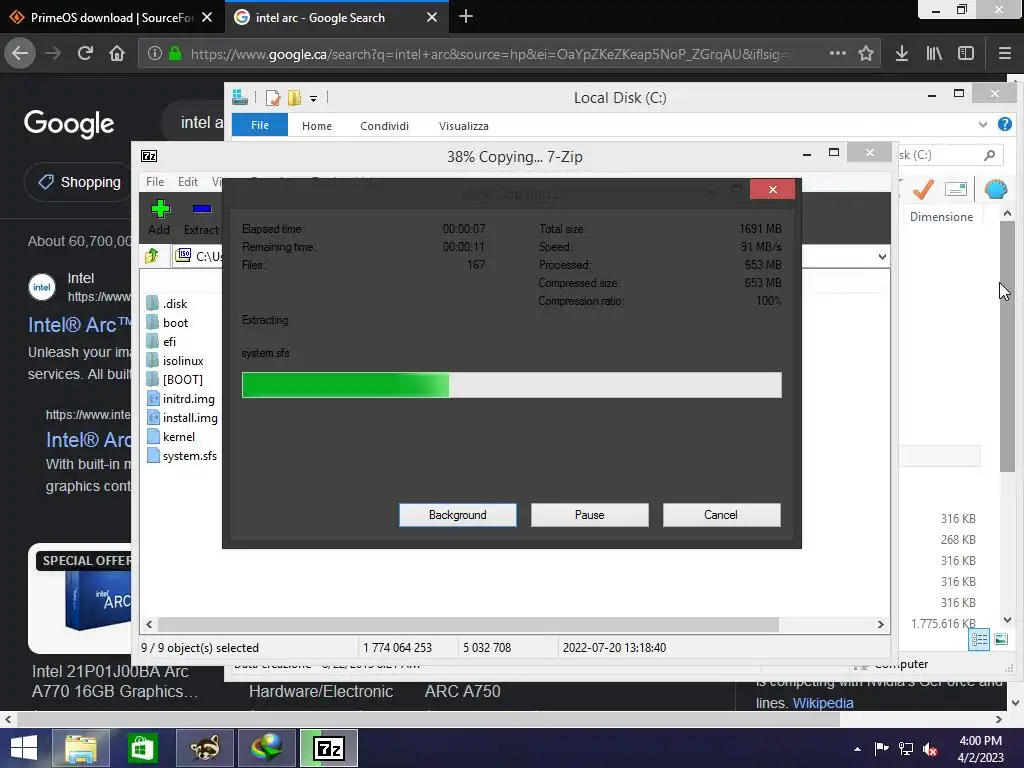Click the blue shell icon in Explorer
This screenshot has width=1024, height=768.
(x=996, y=189)
